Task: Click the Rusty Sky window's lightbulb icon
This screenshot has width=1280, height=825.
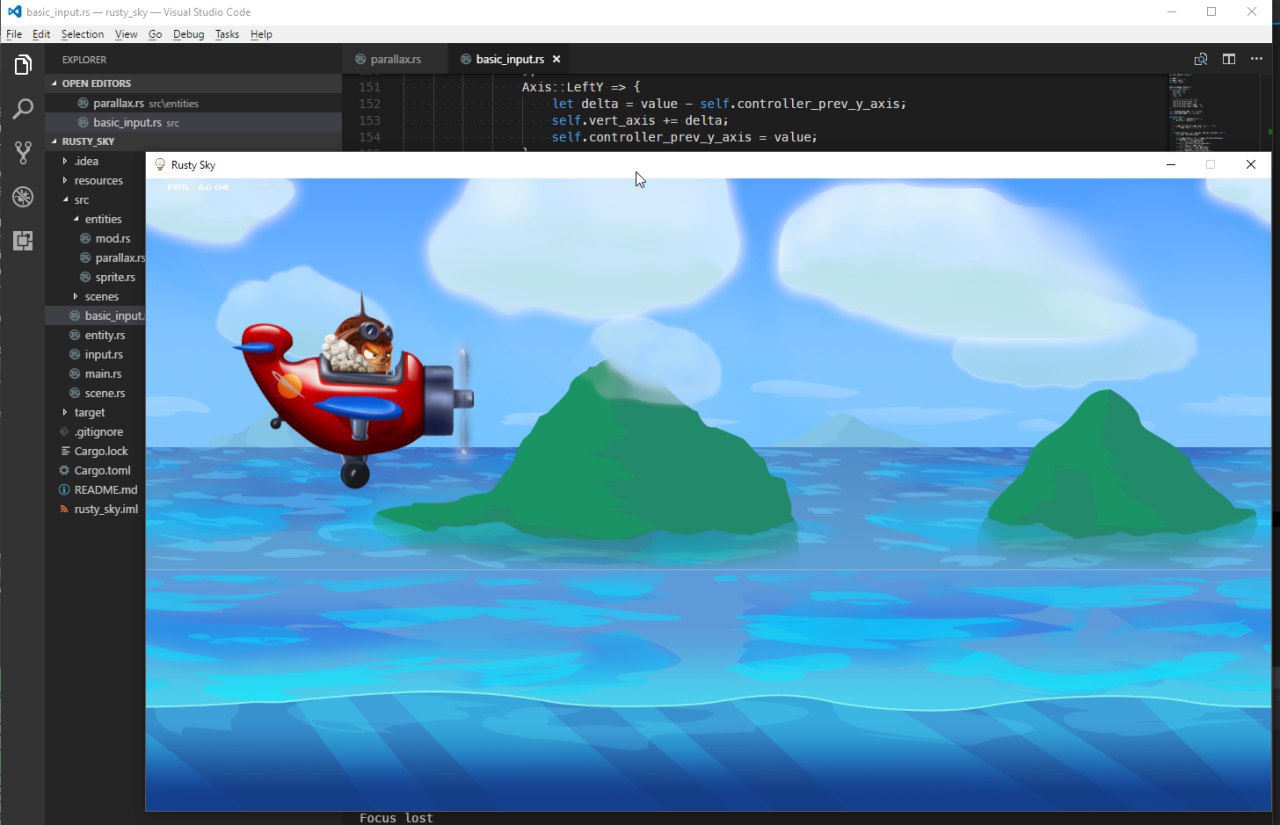Action: (x=160, y=165)
